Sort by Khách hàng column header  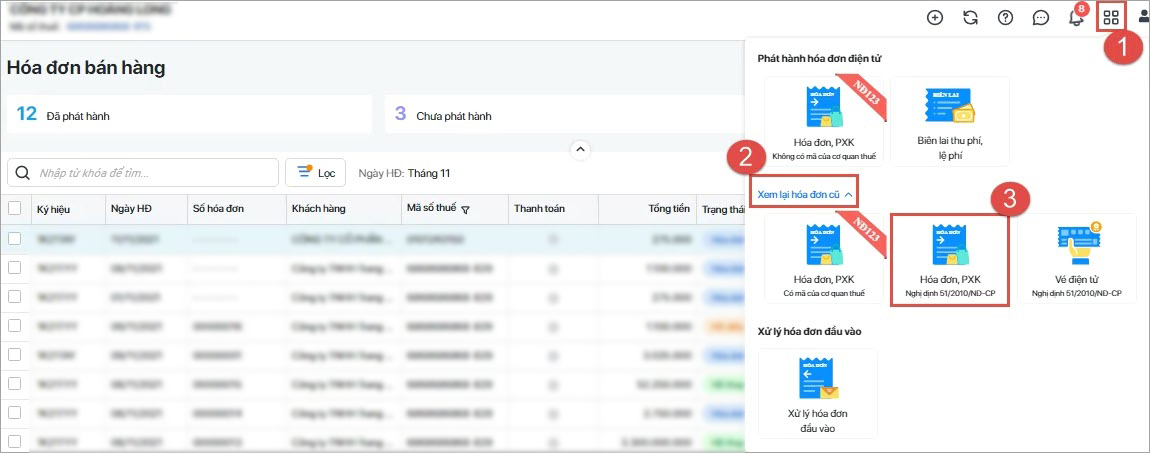319,209
